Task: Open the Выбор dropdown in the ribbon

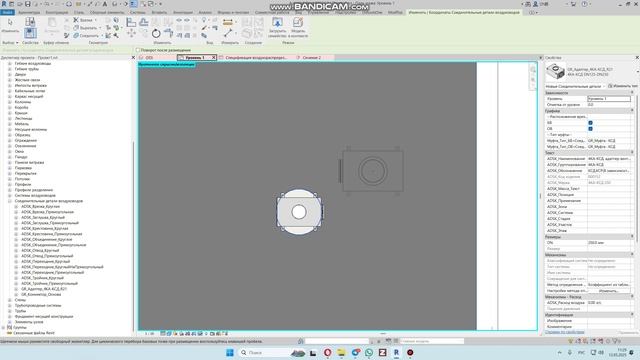Action: [x=10, y=42]
